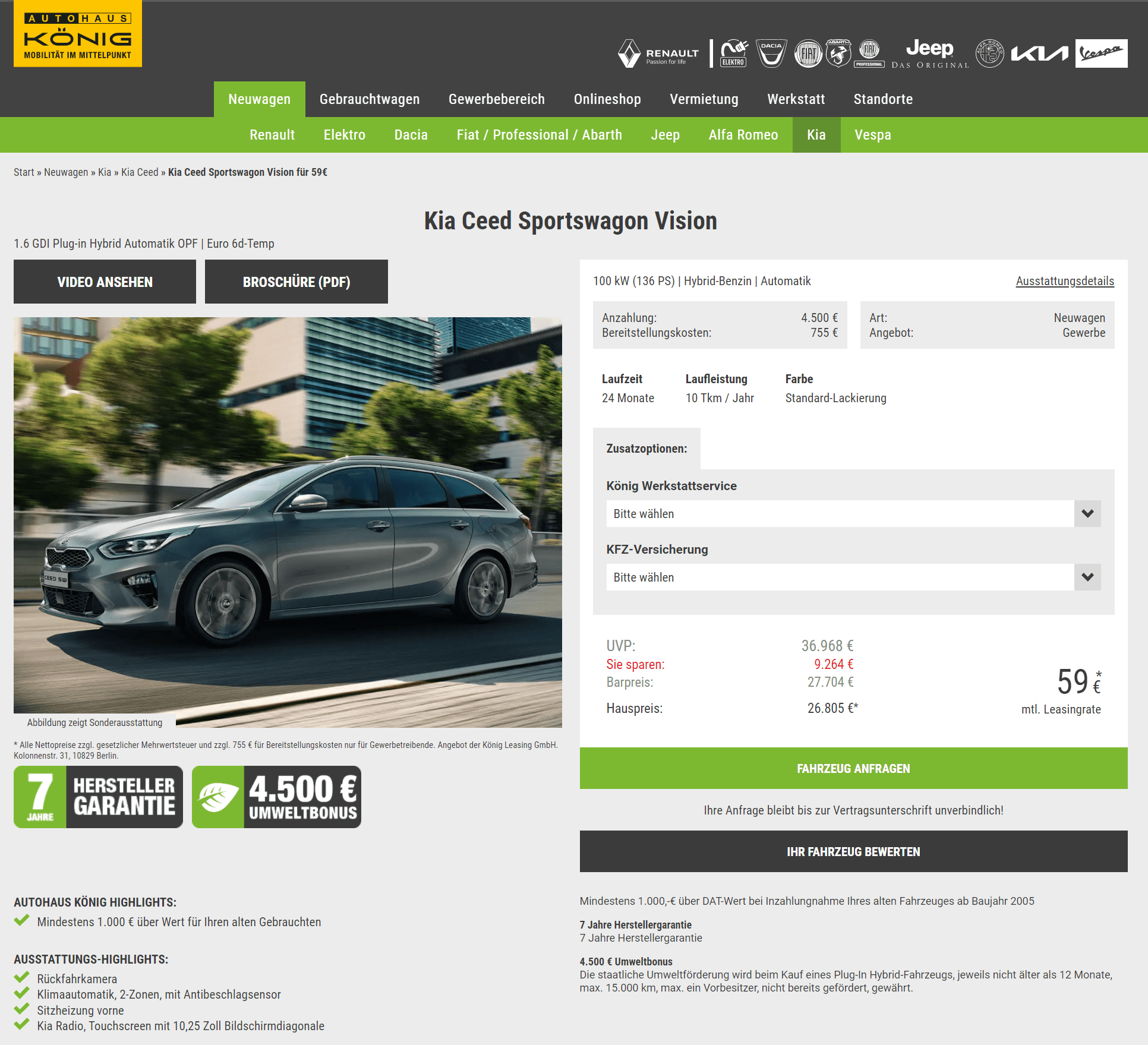Click the 4.500 € Umweltbonus badge
This screenshot has height=1045, width=1148.
[x=276, y=797]
